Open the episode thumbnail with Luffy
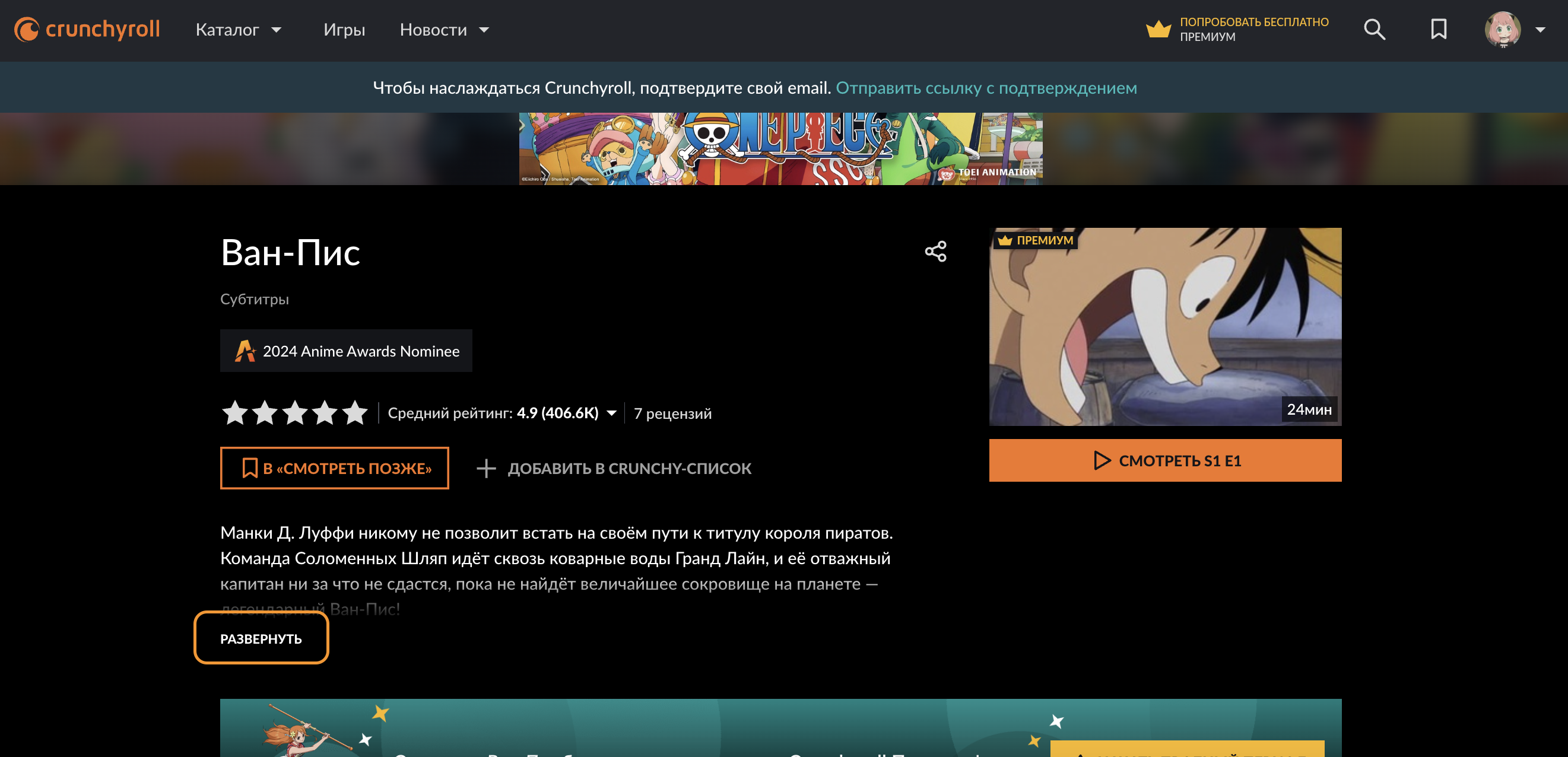The height and width of the screenshot is (757, 1568). point(1165,327)
